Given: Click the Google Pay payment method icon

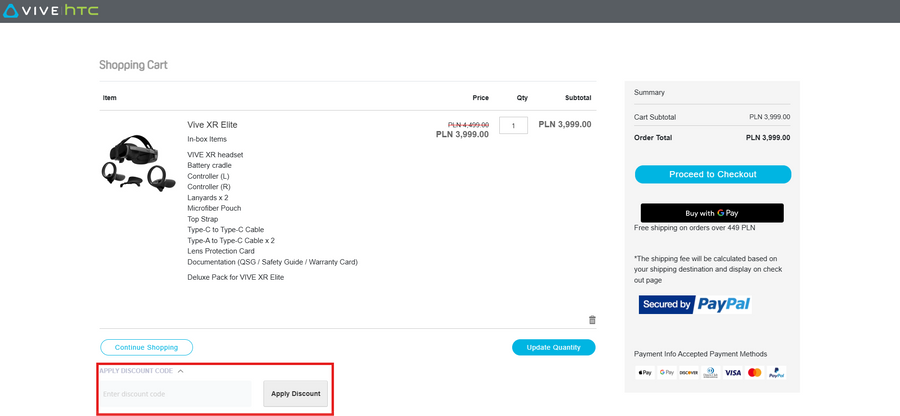Looking at the screenshot, I should (x=667, y=372).
